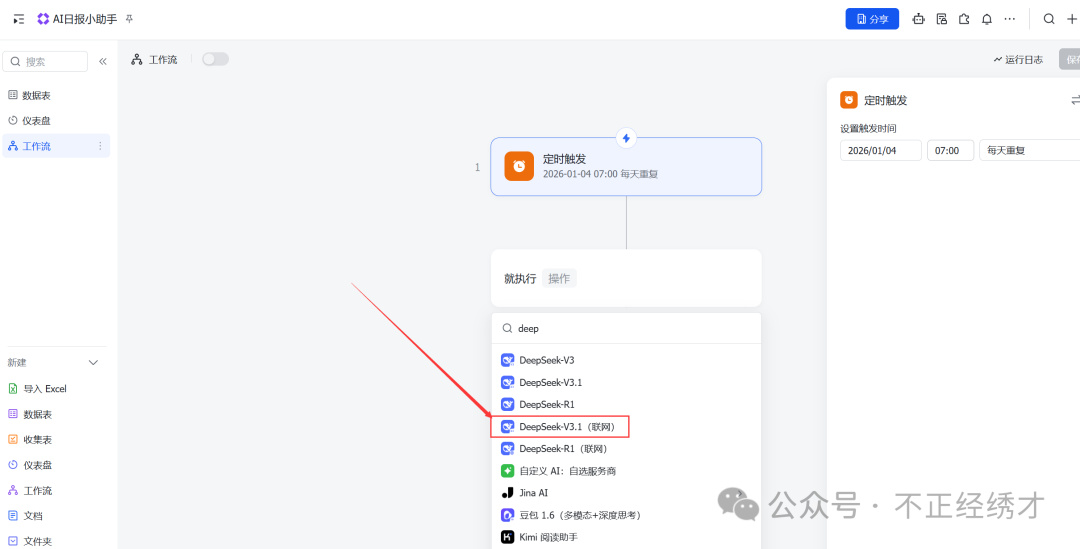Focus the sidebar 搜索 field
Image resolution: width=1080 pixels, height=549 pixels.
45,61
